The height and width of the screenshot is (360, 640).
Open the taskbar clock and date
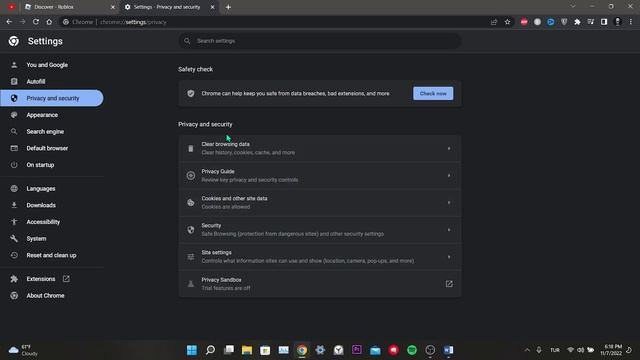pyautogui.click(x=611, y=350)
